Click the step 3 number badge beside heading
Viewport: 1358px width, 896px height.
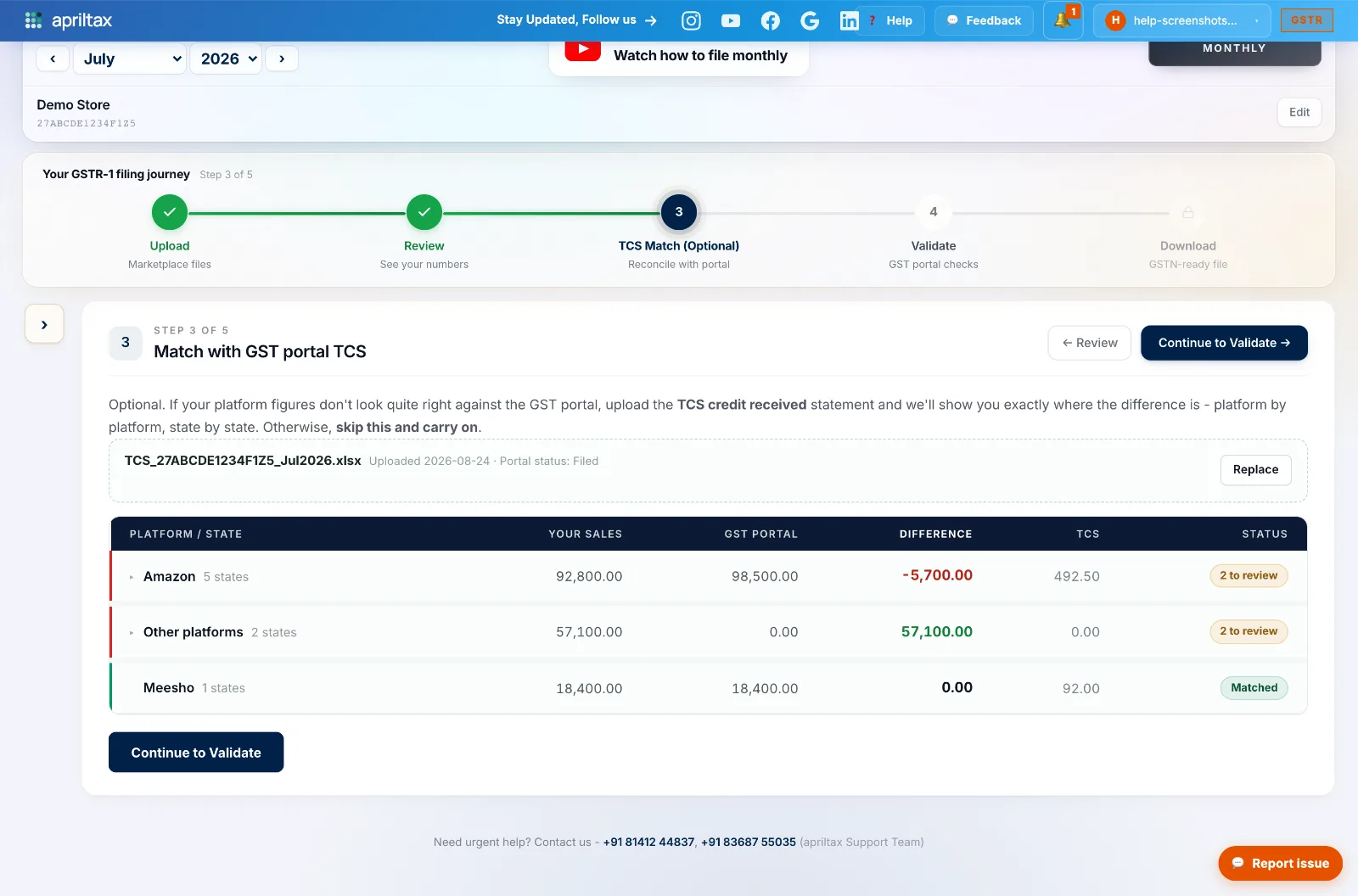coord(126,343)
